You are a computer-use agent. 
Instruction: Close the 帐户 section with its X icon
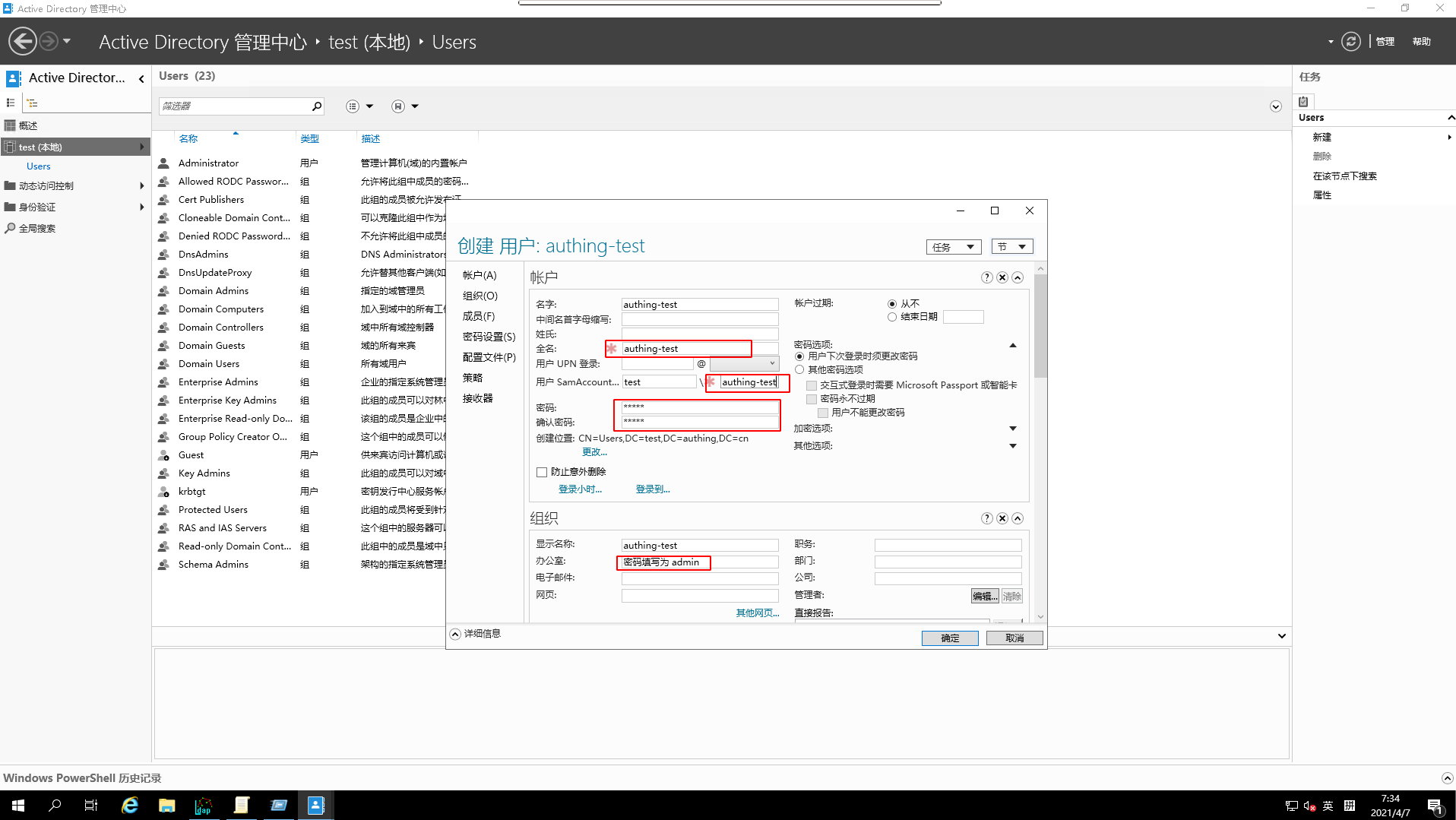pyautogui.click(x=1002, y=277)
